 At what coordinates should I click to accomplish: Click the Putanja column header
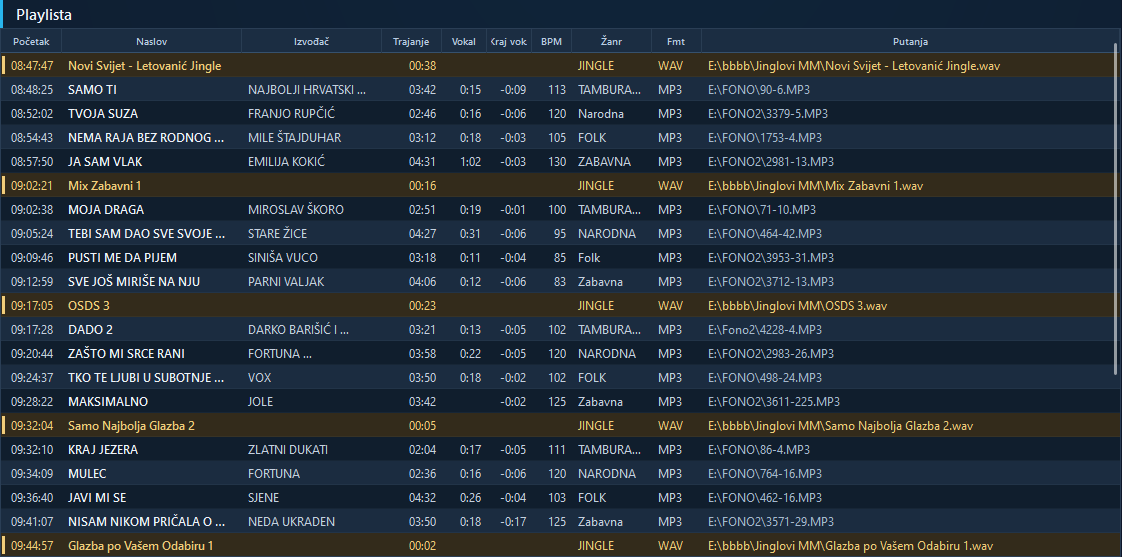(x=910, y=42)
